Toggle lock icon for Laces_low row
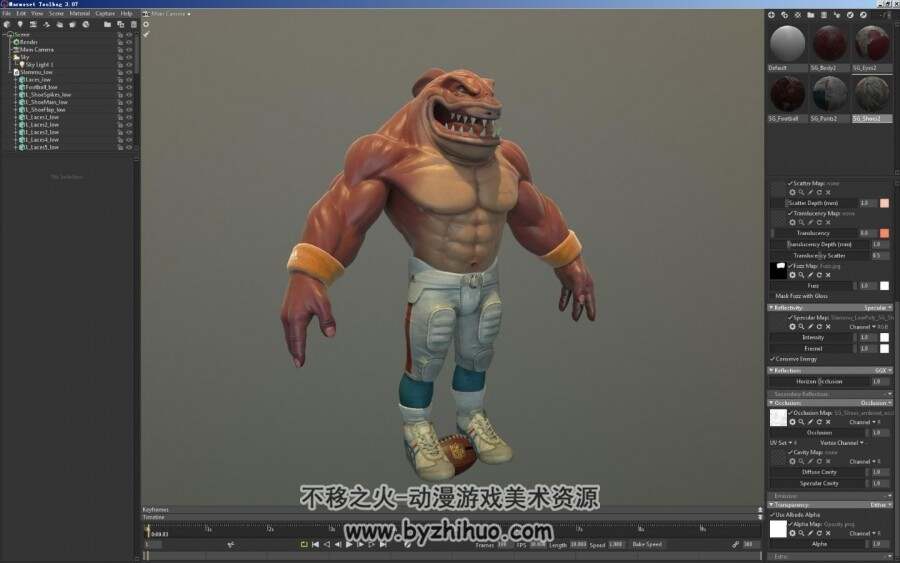The height and width of the screenshot is (563, 900). point(121,80)
